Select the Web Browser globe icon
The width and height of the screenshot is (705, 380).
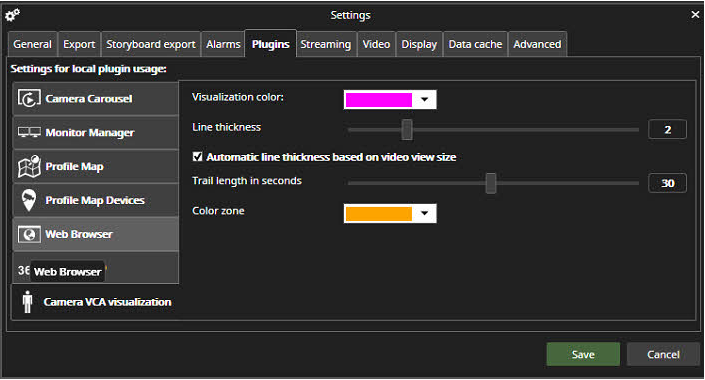pos(29,234)
